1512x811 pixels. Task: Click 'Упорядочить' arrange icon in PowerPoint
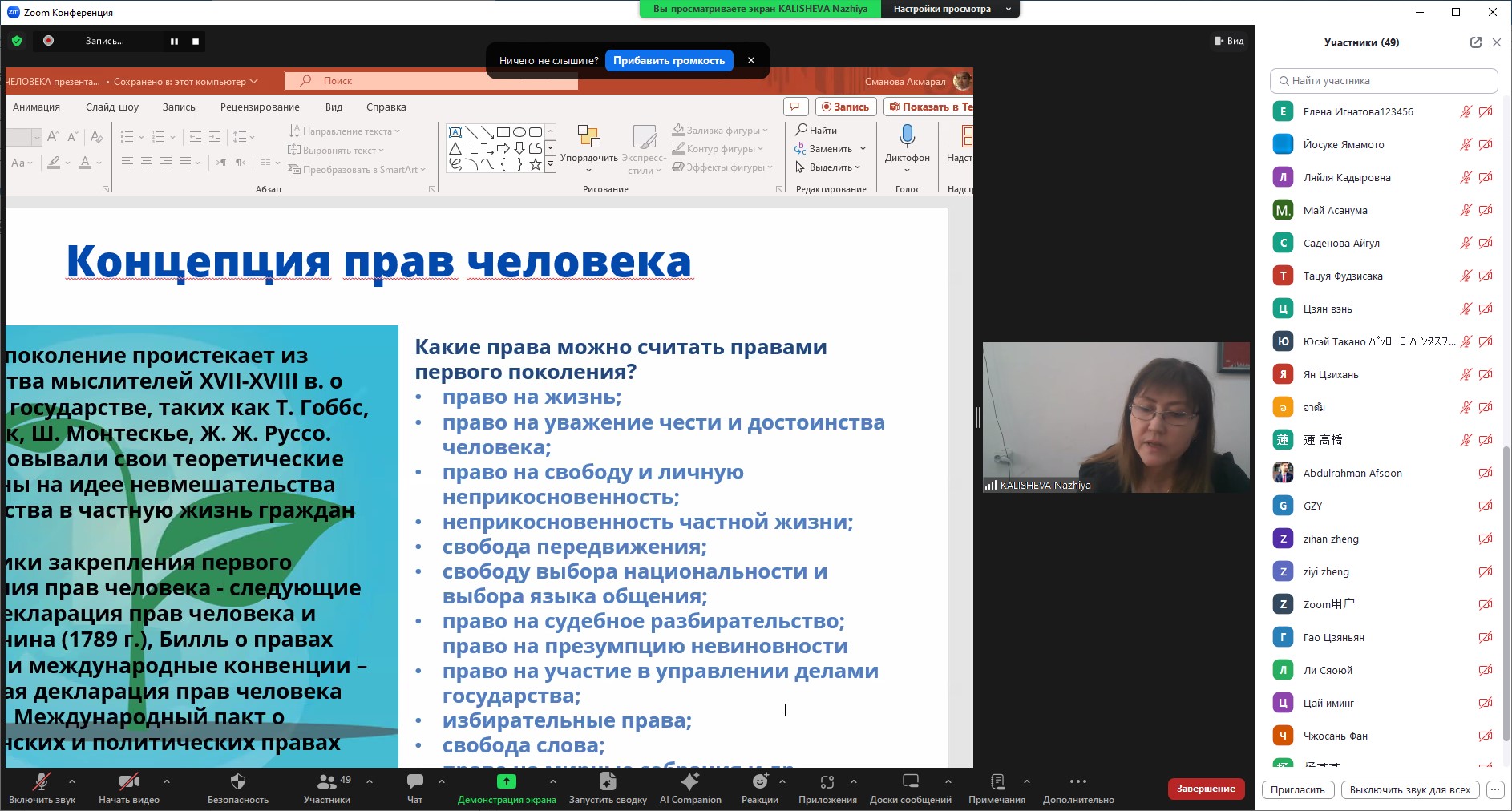point(589,147)
